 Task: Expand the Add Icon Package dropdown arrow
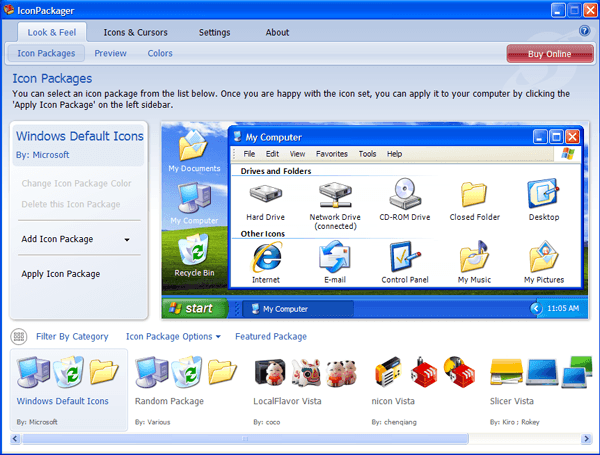[x=127, y=240]
